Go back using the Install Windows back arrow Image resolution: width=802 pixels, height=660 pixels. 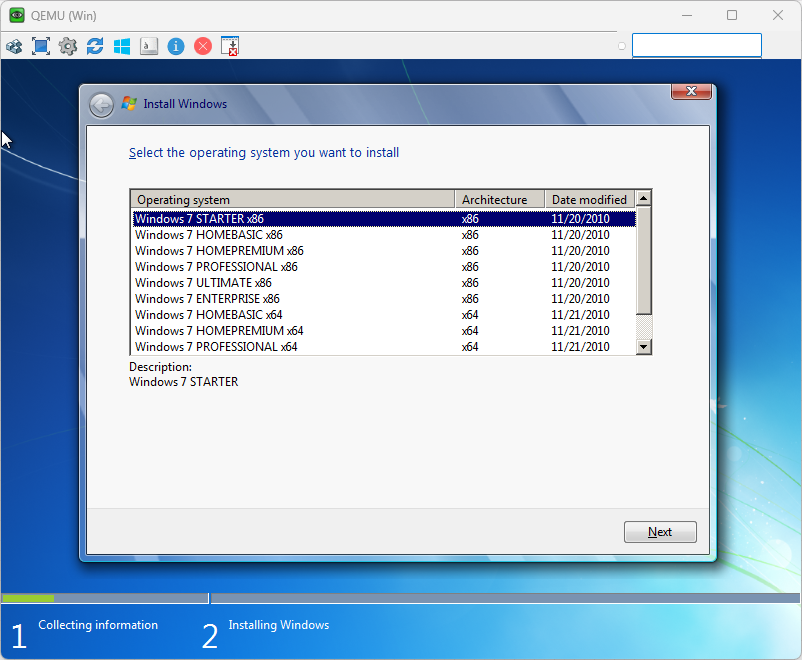point(101,105)
